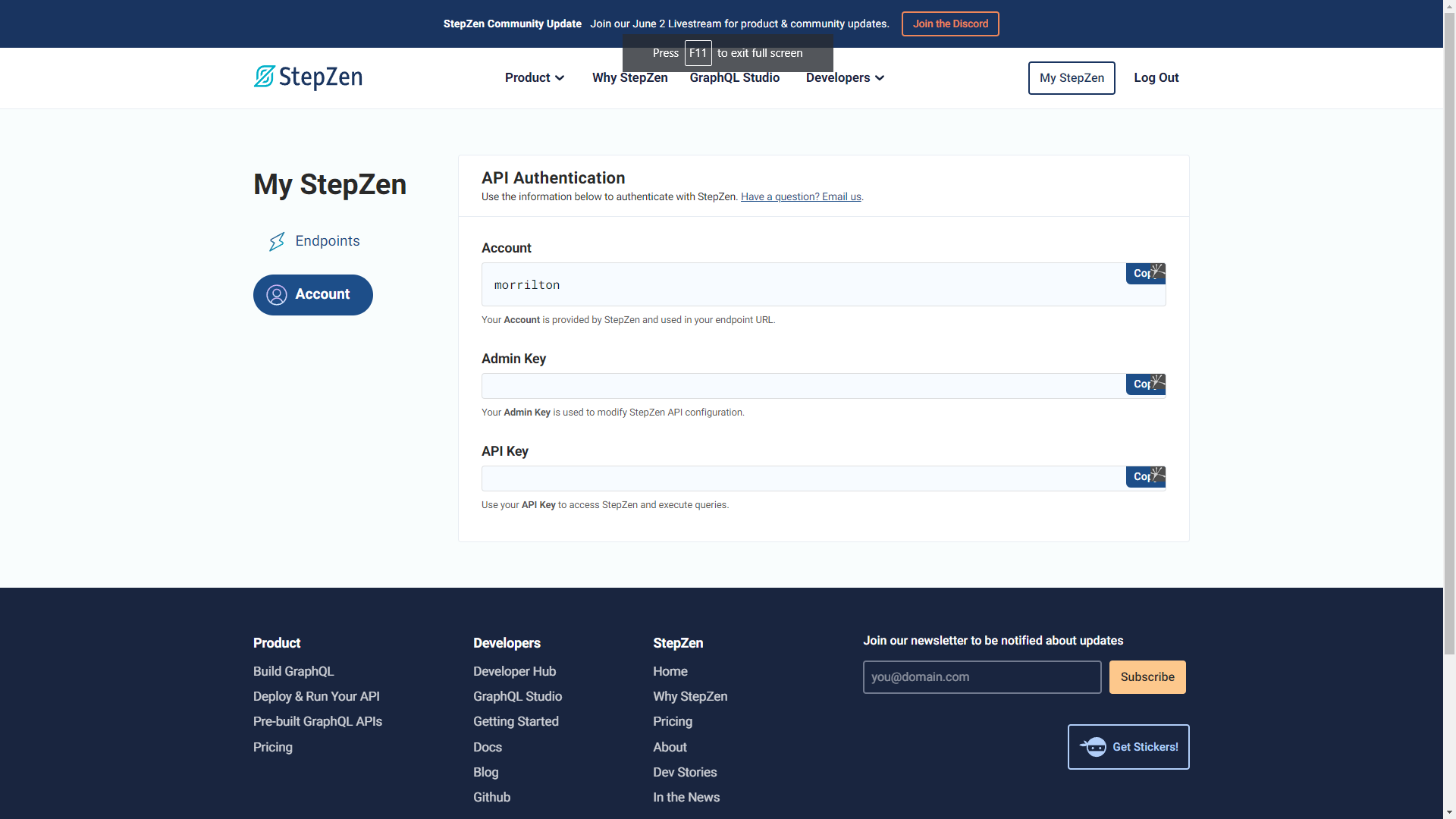Open GraphQL Studio in the top navigation
The height and width of the screenshot is (819, 1456).
(734, 78)
